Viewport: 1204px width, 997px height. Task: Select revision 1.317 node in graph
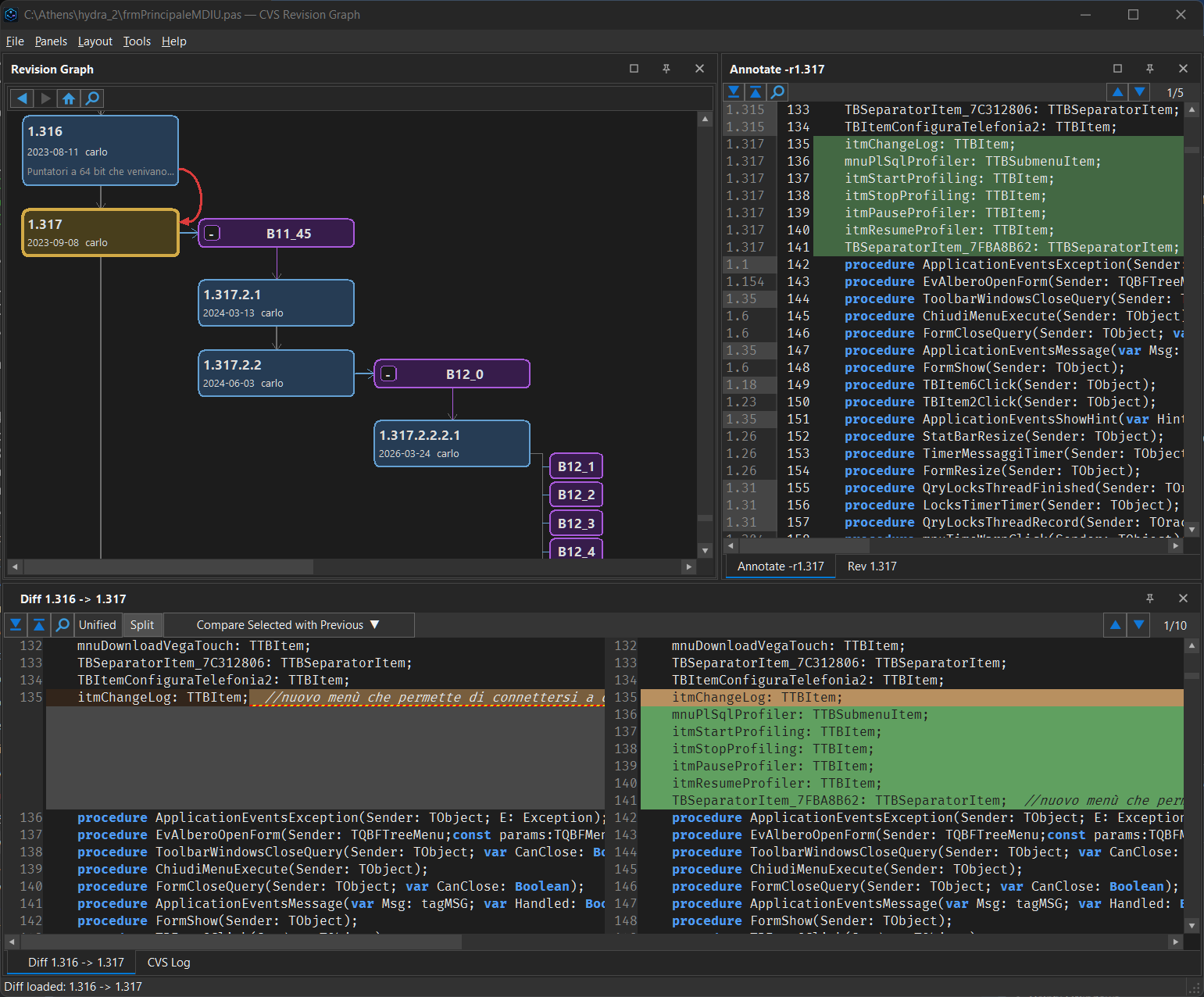coord(100,233)
